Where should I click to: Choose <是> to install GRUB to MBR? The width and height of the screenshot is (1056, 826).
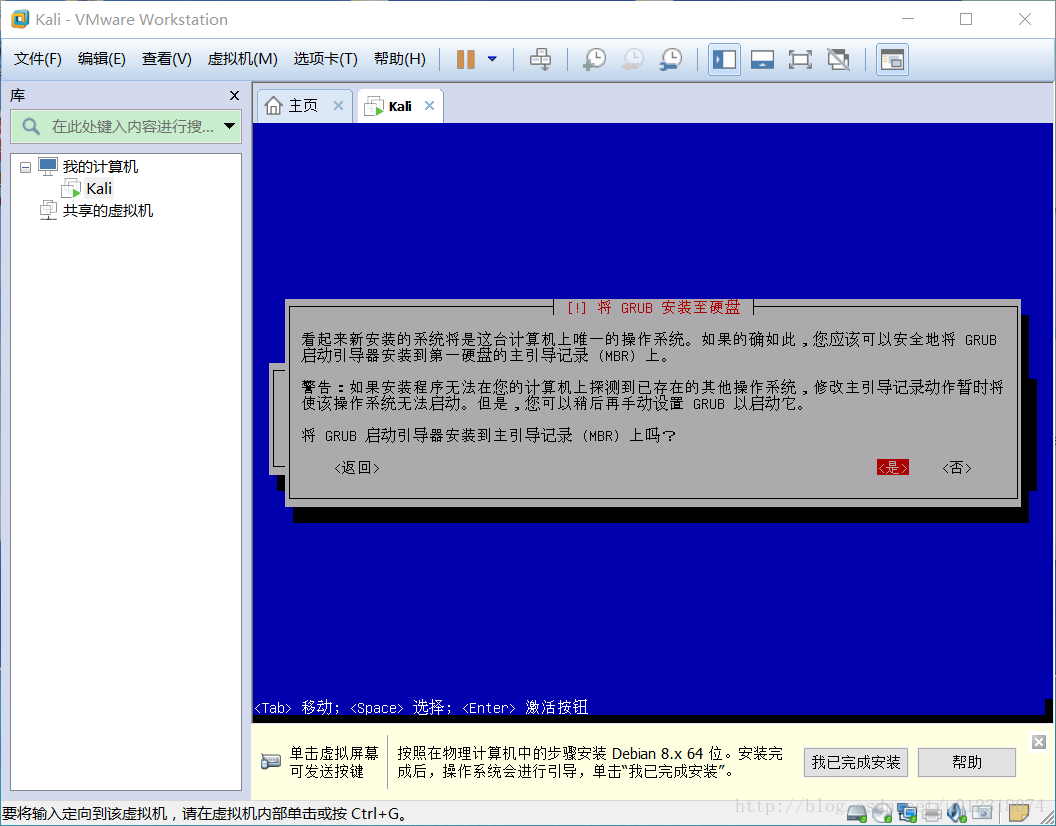[893, 468]
